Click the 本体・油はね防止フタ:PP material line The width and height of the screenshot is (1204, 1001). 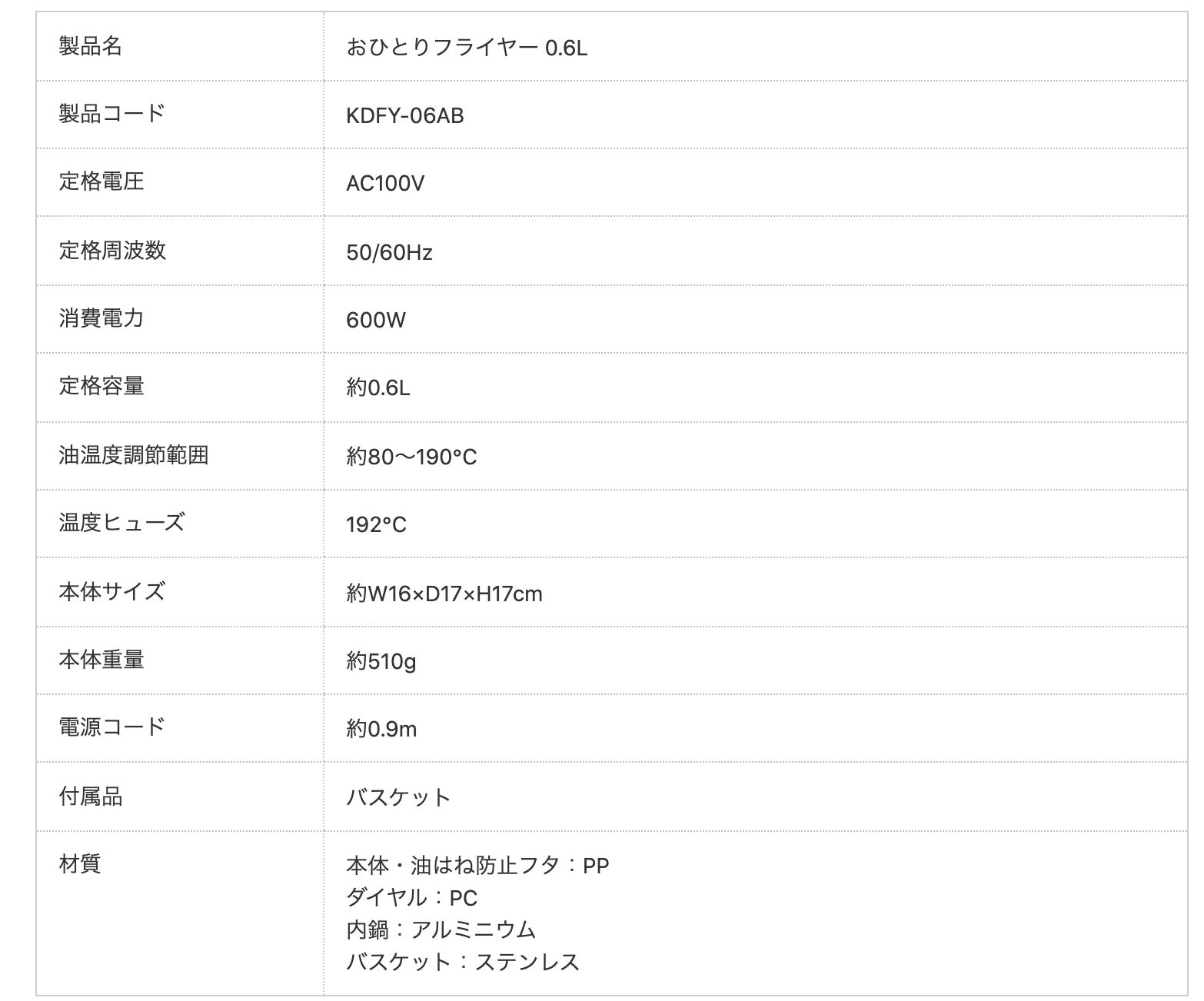(x=477, y=866)
